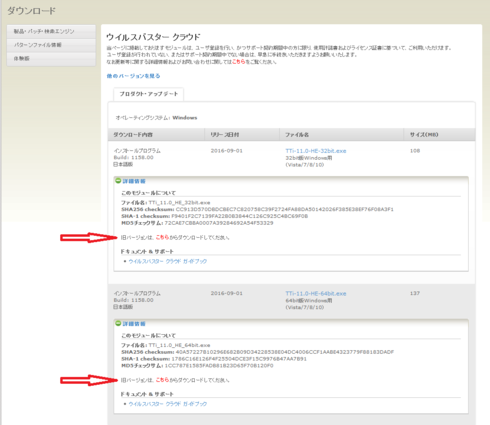The width and height of the screenshot is (490, 425).
Task: Click このモジュールについて heading in 32bit details
Action: click(x=148, y=193)
